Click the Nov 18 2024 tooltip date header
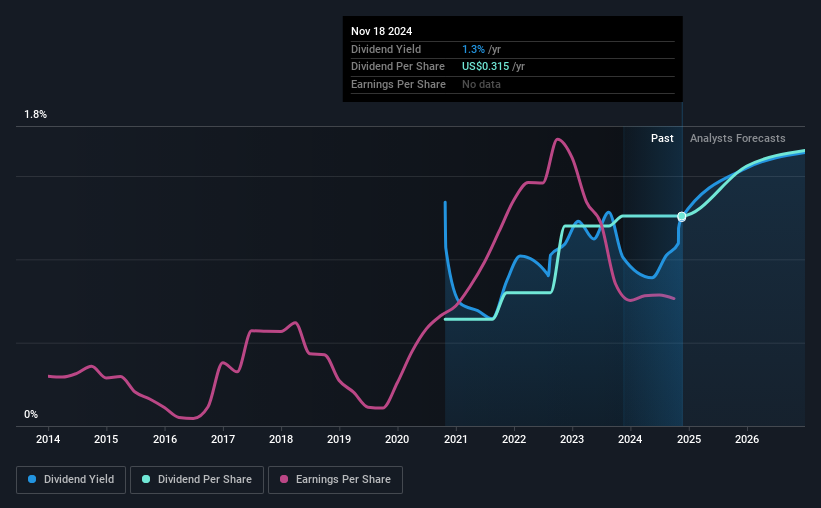Viewport: 821px width, 508px height. click(x=382, y=31)
